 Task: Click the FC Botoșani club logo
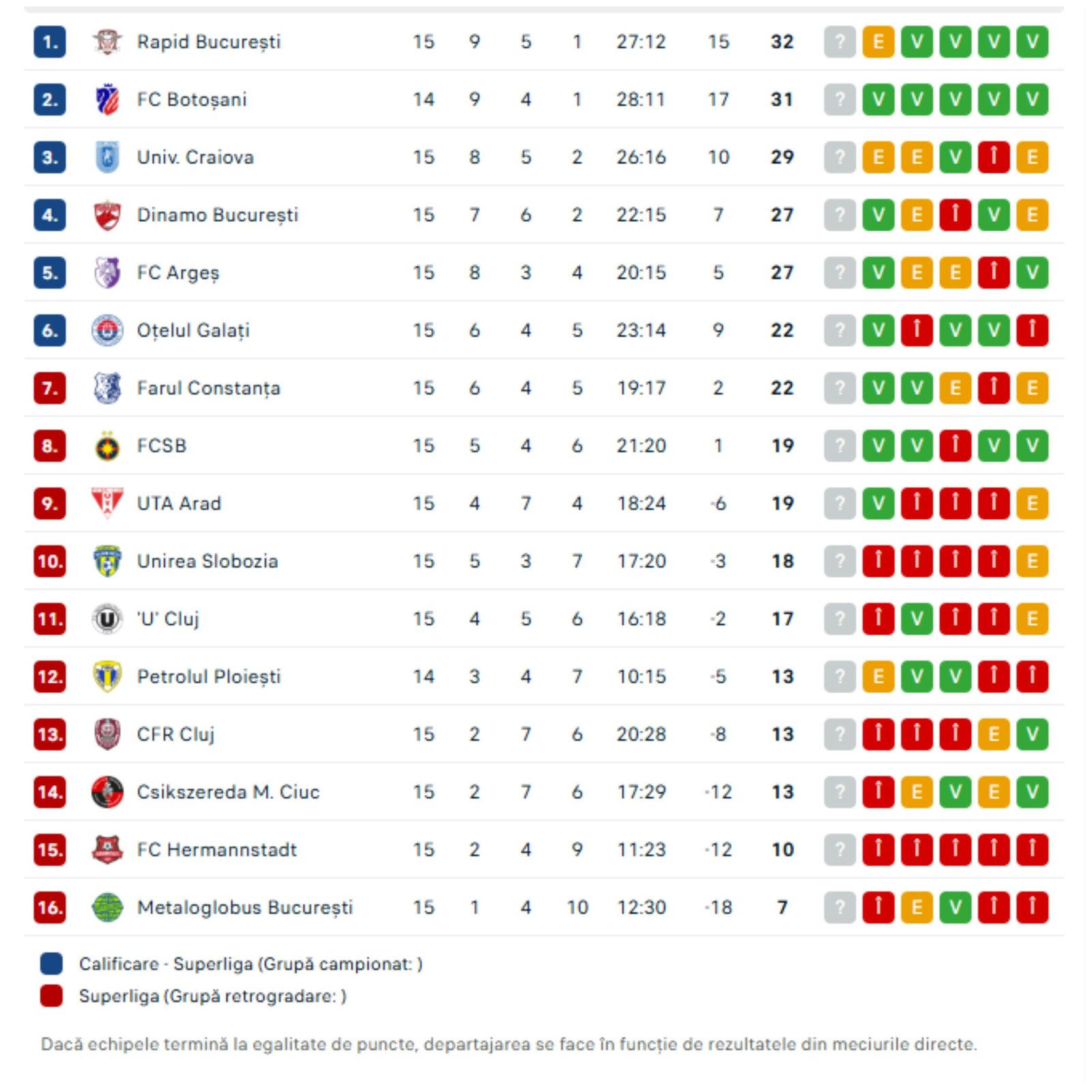pos(107,100)
